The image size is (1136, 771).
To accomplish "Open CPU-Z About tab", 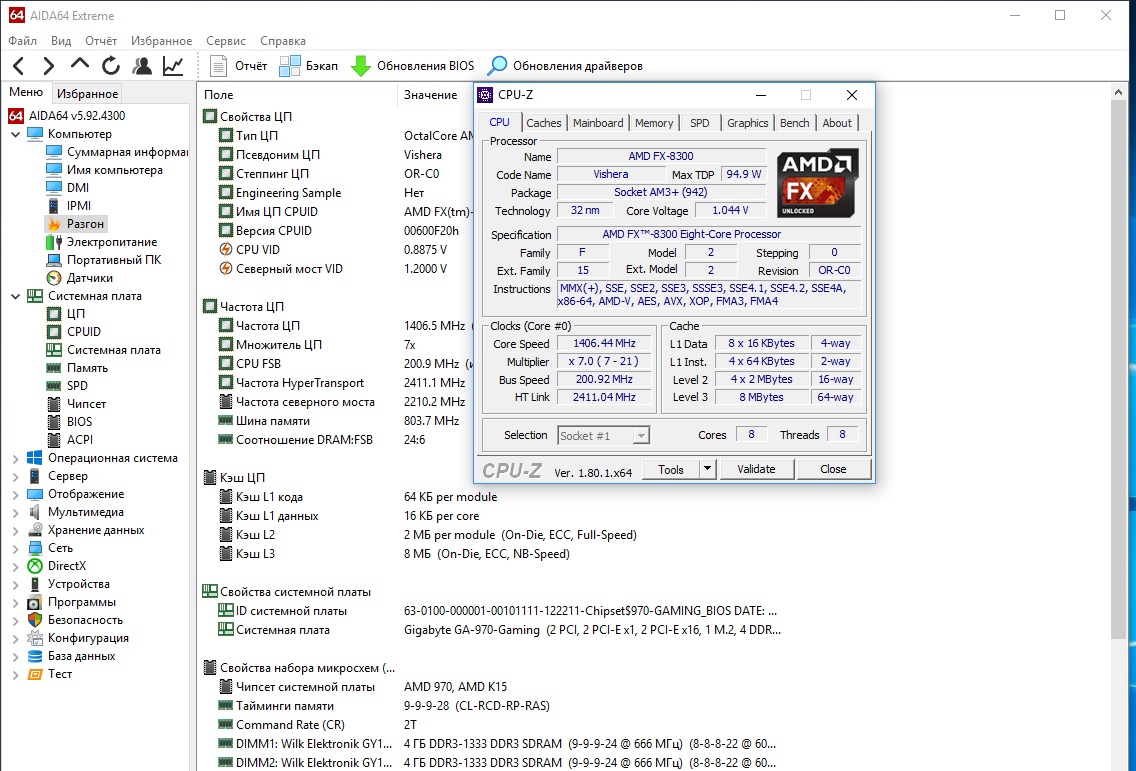I will [837, 123].
